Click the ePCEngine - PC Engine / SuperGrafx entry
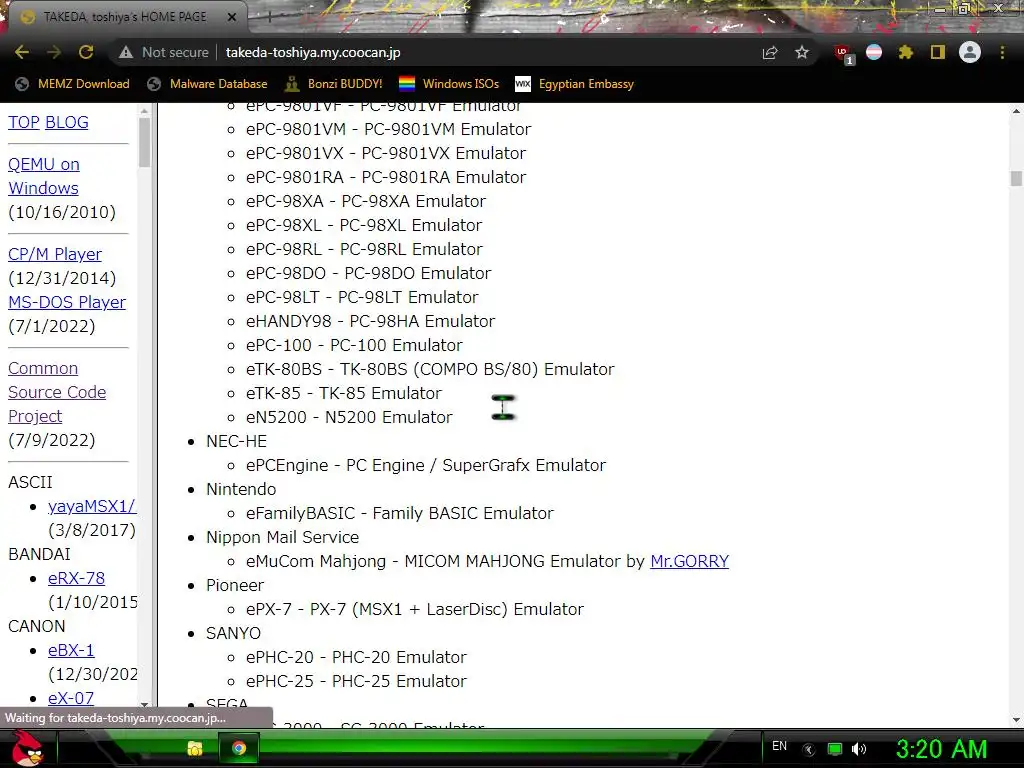 [426, 465]
